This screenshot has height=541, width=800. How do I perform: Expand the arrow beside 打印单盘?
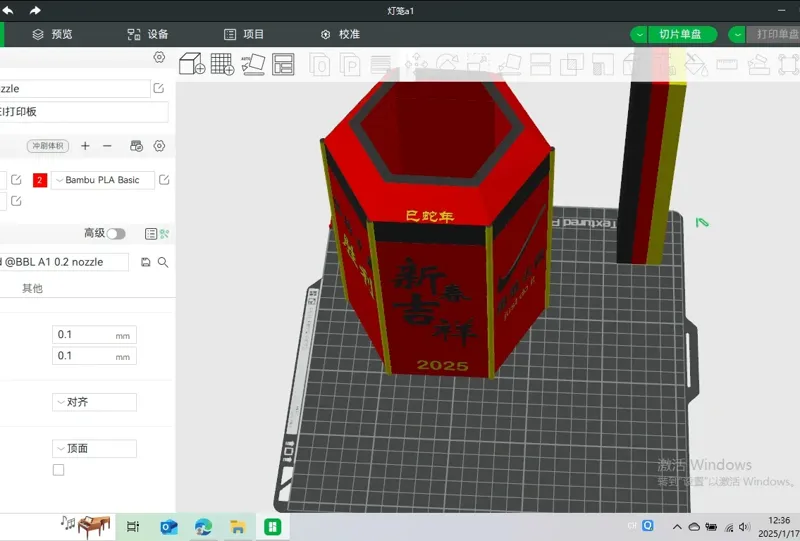(737, 34)
